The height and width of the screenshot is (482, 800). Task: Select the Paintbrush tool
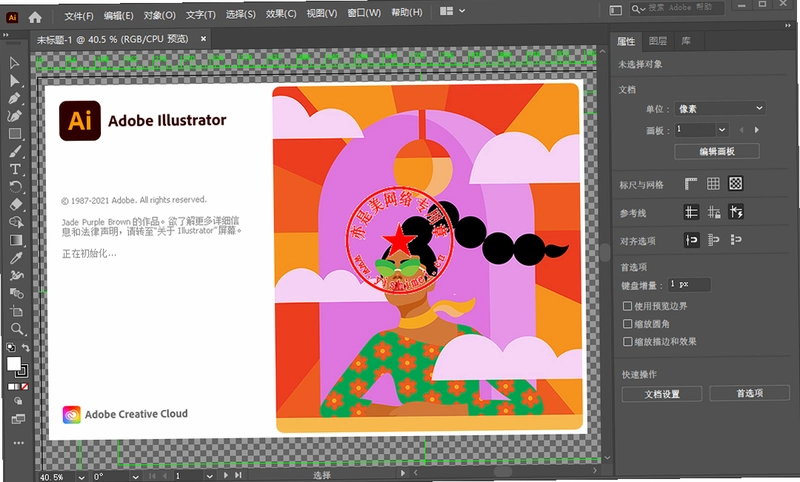(15, 151)
